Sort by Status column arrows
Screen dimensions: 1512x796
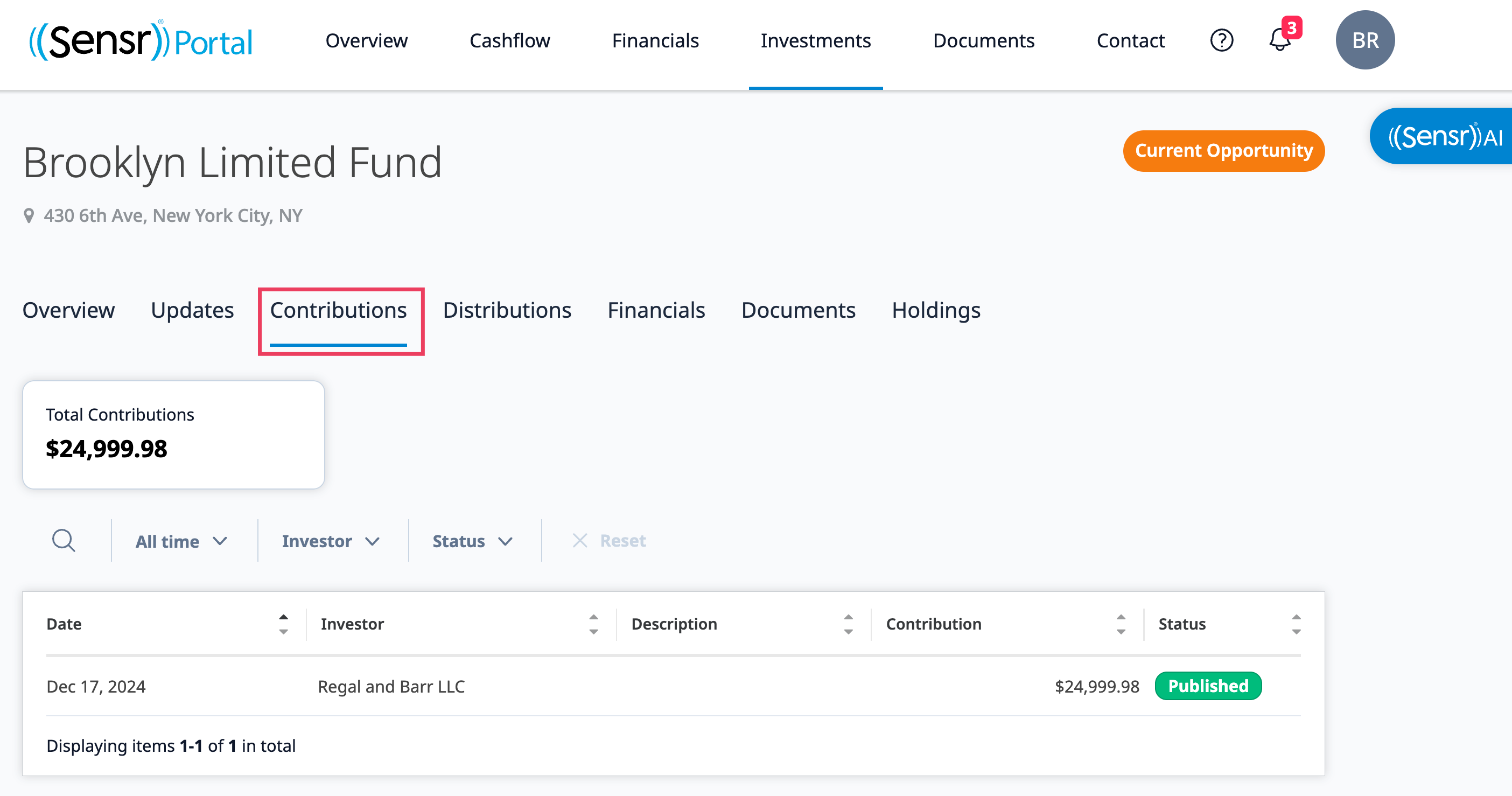click(1296, 624)
